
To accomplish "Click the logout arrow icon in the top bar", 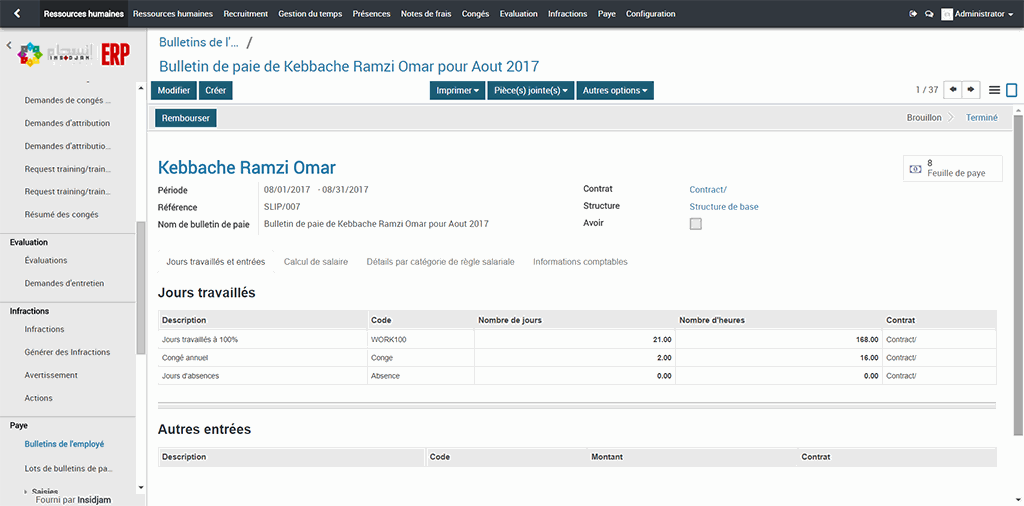I will [913, 14].
